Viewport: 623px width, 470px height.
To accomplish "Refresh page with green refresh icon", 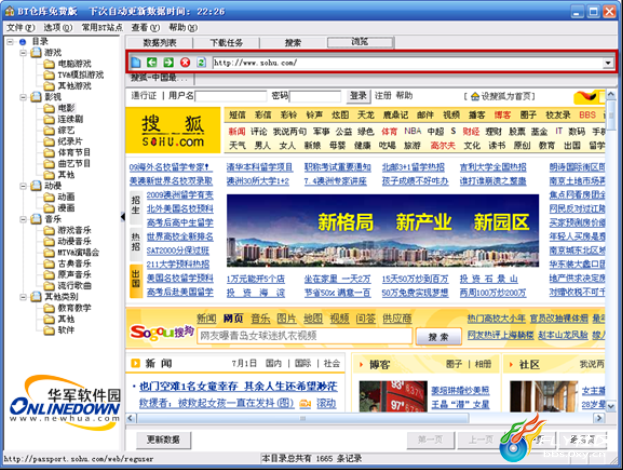I will click(x=201, y=62).
